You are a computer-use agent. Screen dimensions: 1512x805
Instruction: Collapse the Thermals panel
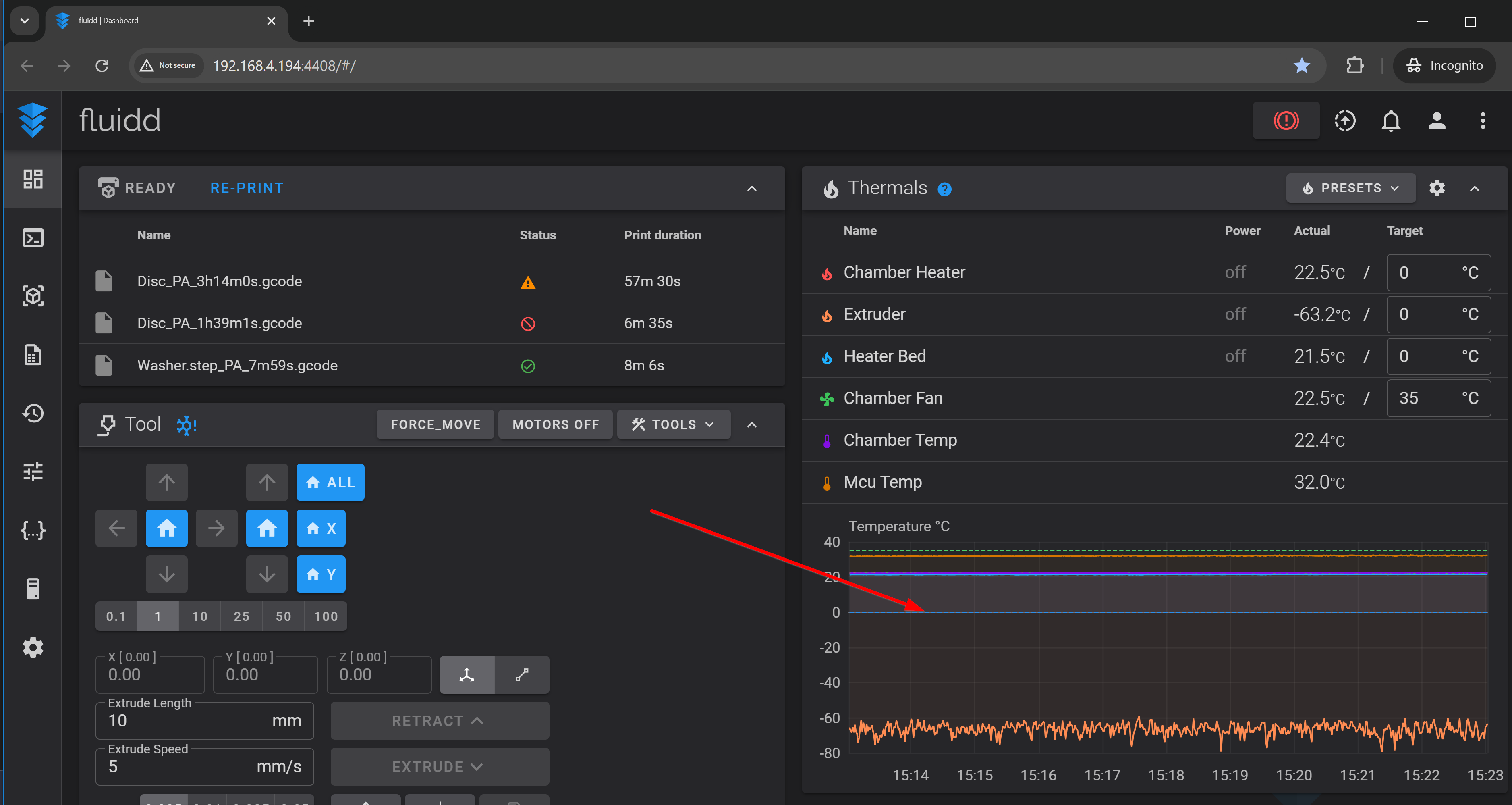1475,189
